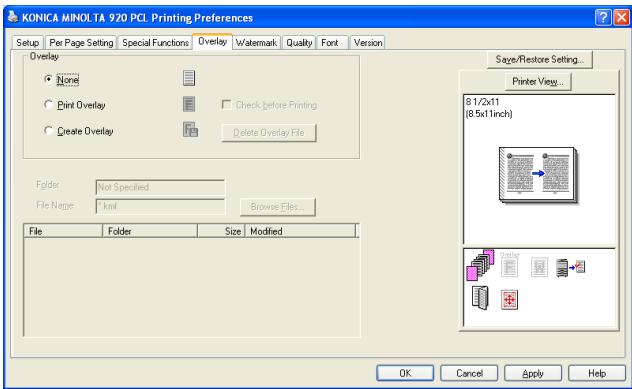Toggle Check before Printing checkbox

click(x=227, y=105)
